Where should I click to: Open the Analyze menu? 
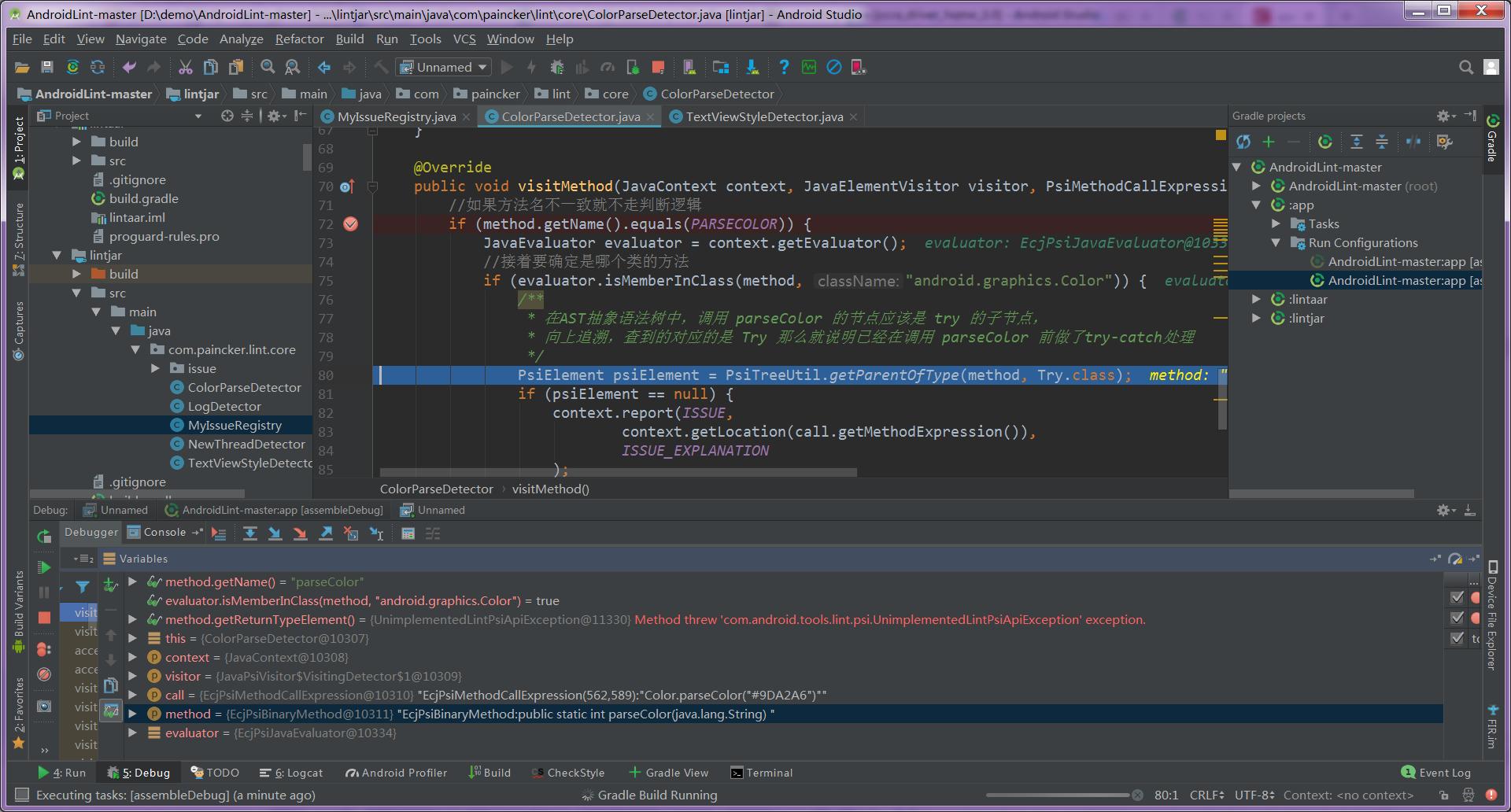tap(241, 39)
